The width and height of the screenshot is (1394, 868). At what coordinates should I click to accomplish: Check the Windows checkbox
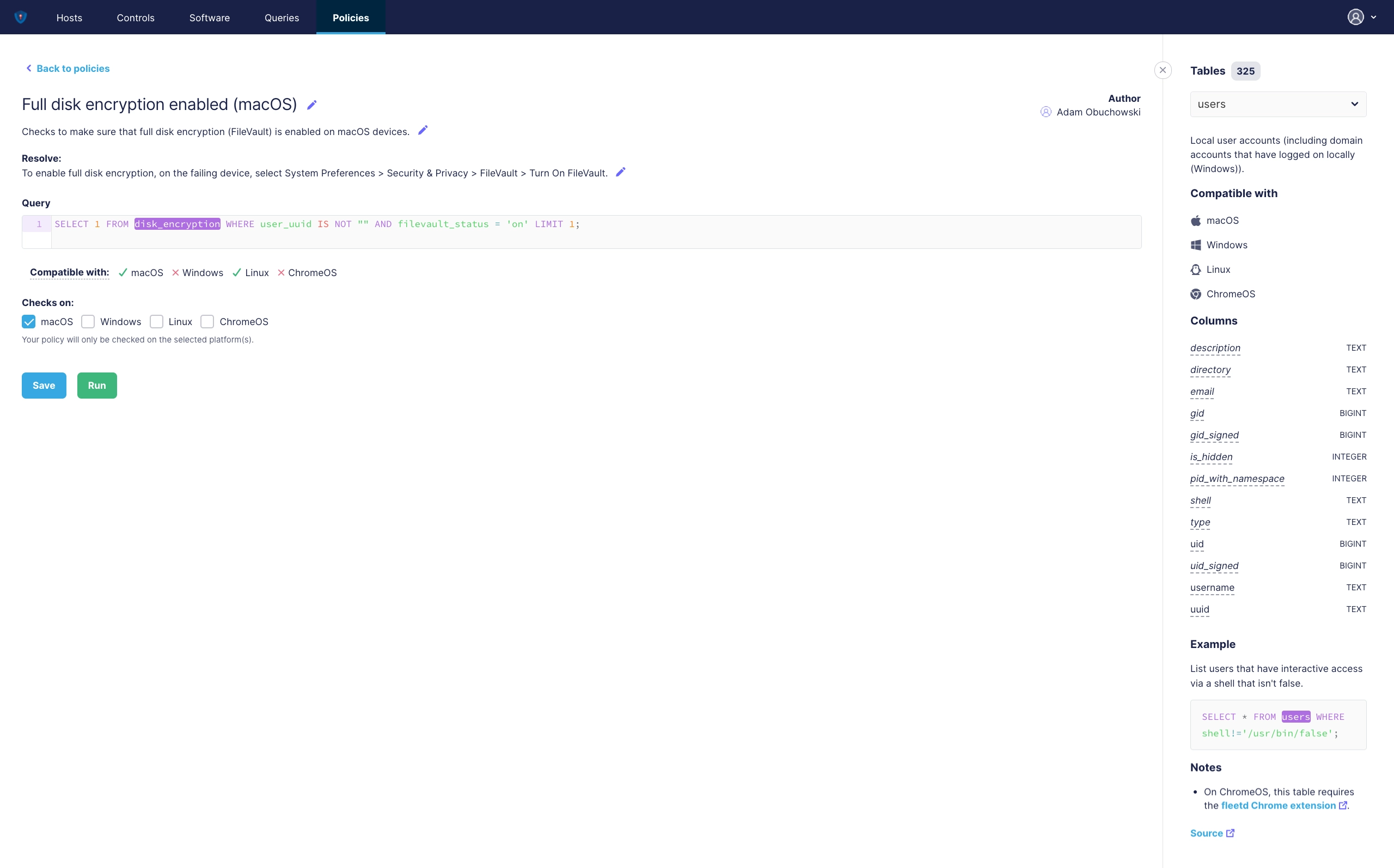tap(88, 321)
